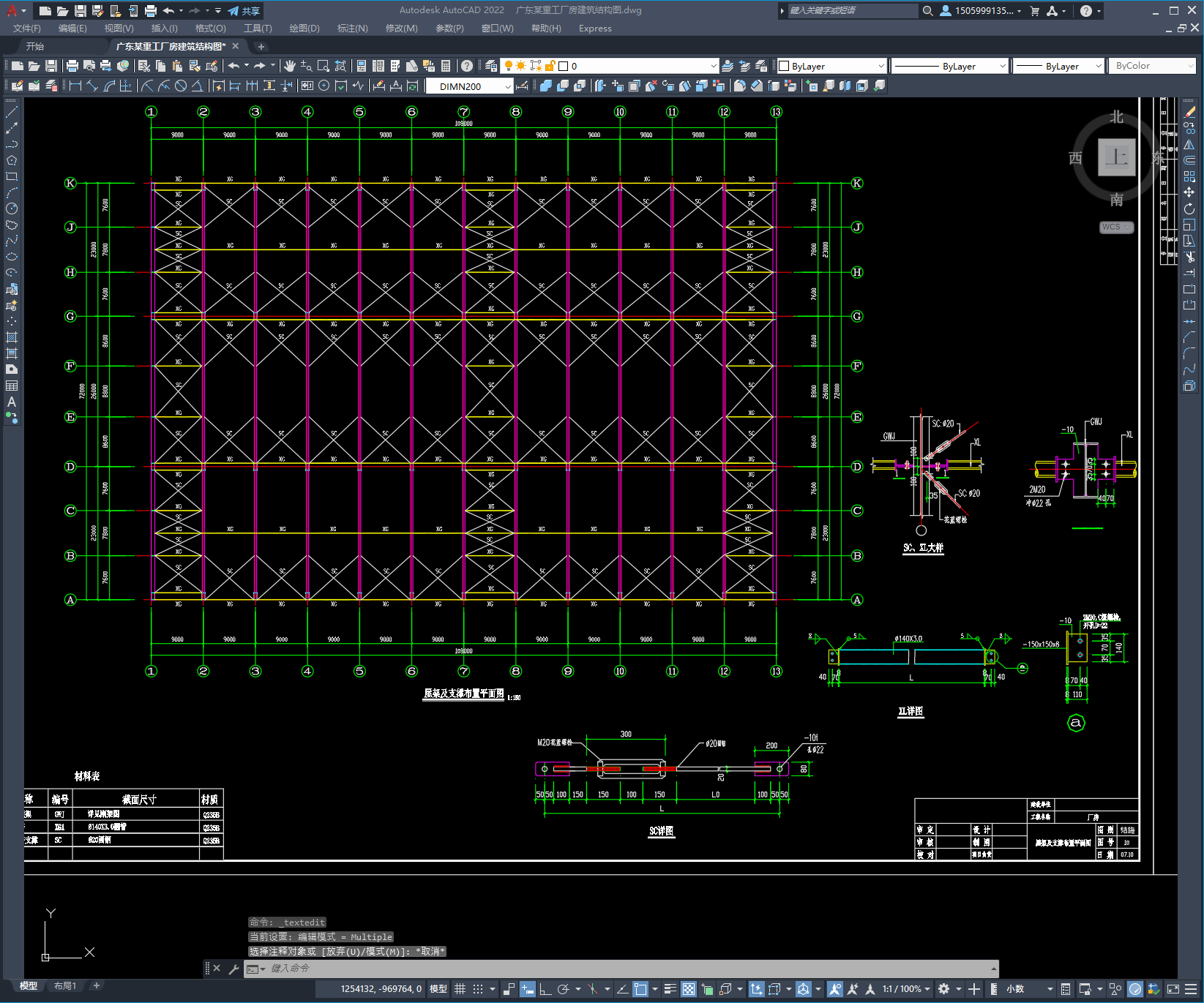Click the white color swatch beside ByLayer
This screenshot has width=1204, height=1003.
point(784,66)
